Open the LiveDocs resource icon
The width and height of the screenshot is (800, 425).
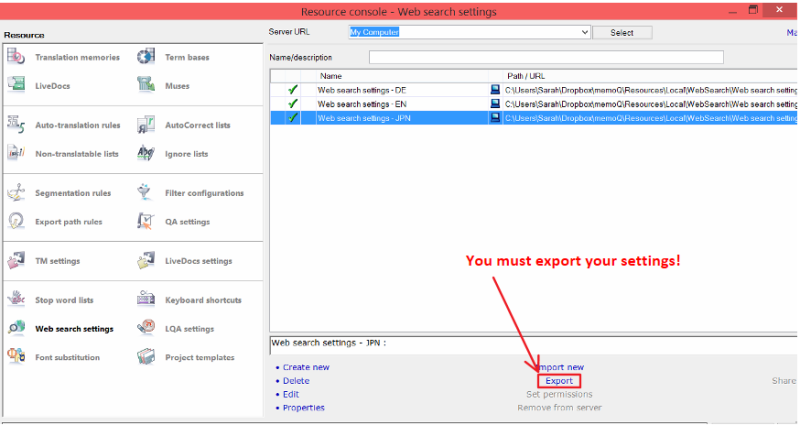click(16, 85)
